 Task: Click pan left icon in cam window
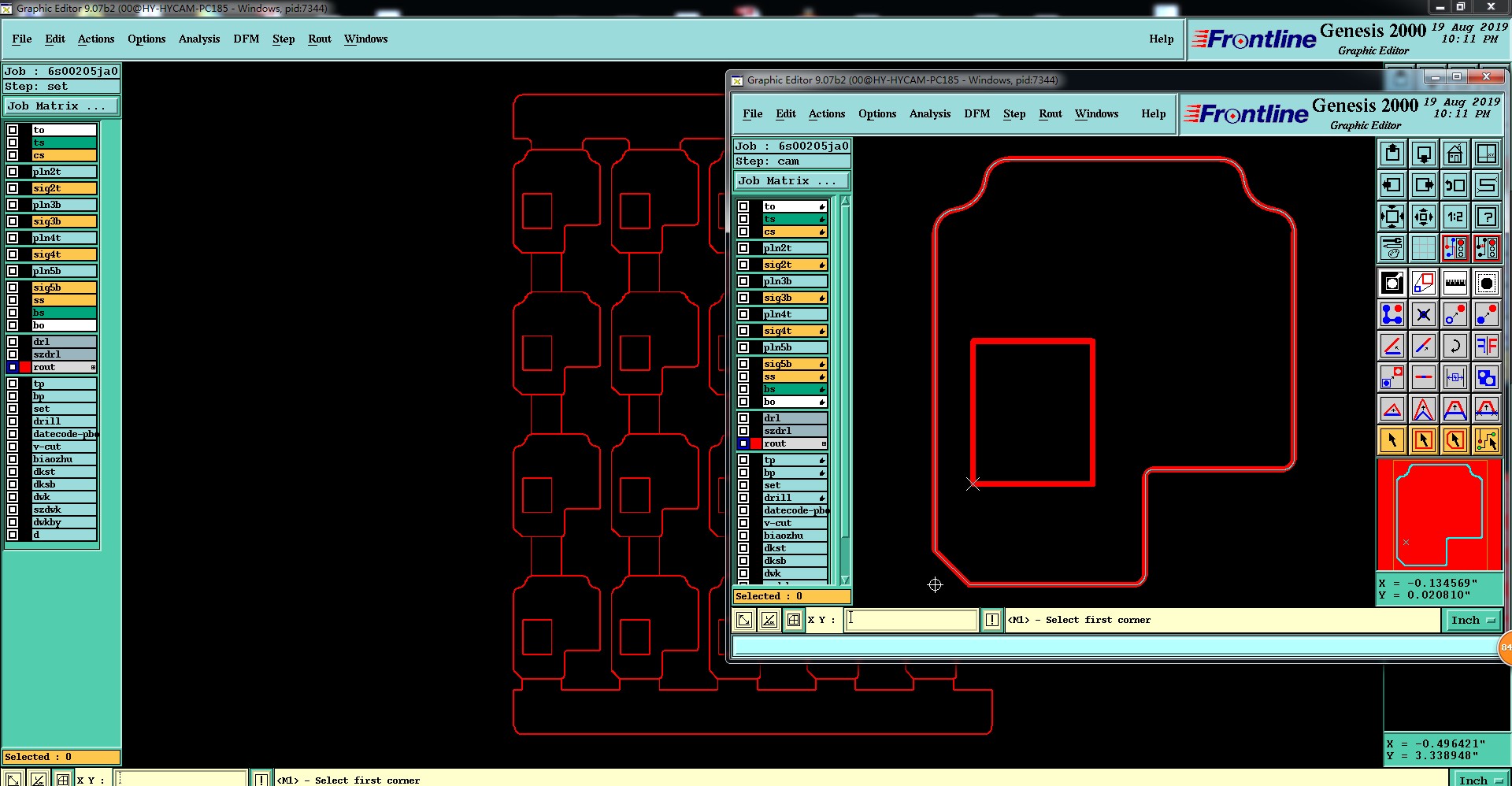click(1392, 185)
